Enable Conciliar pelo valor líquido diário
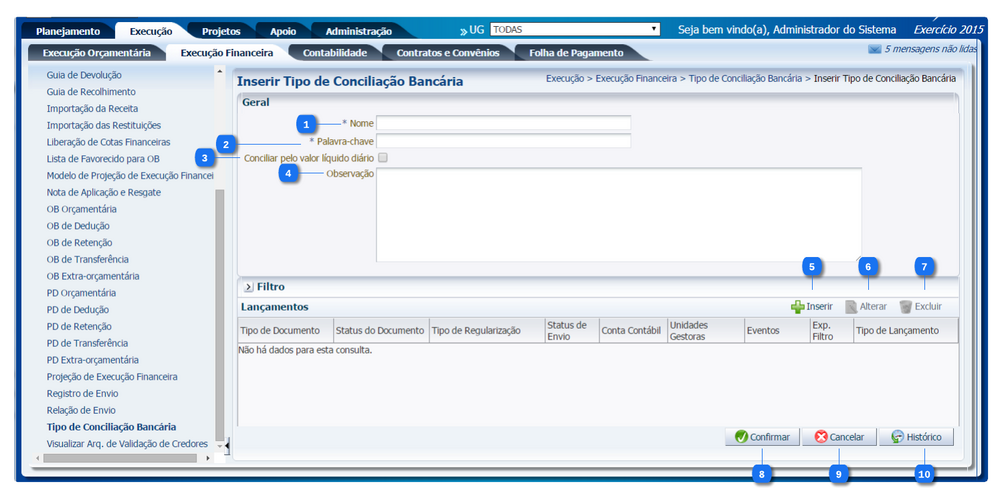1000x488 pixels. click(383, 158)
